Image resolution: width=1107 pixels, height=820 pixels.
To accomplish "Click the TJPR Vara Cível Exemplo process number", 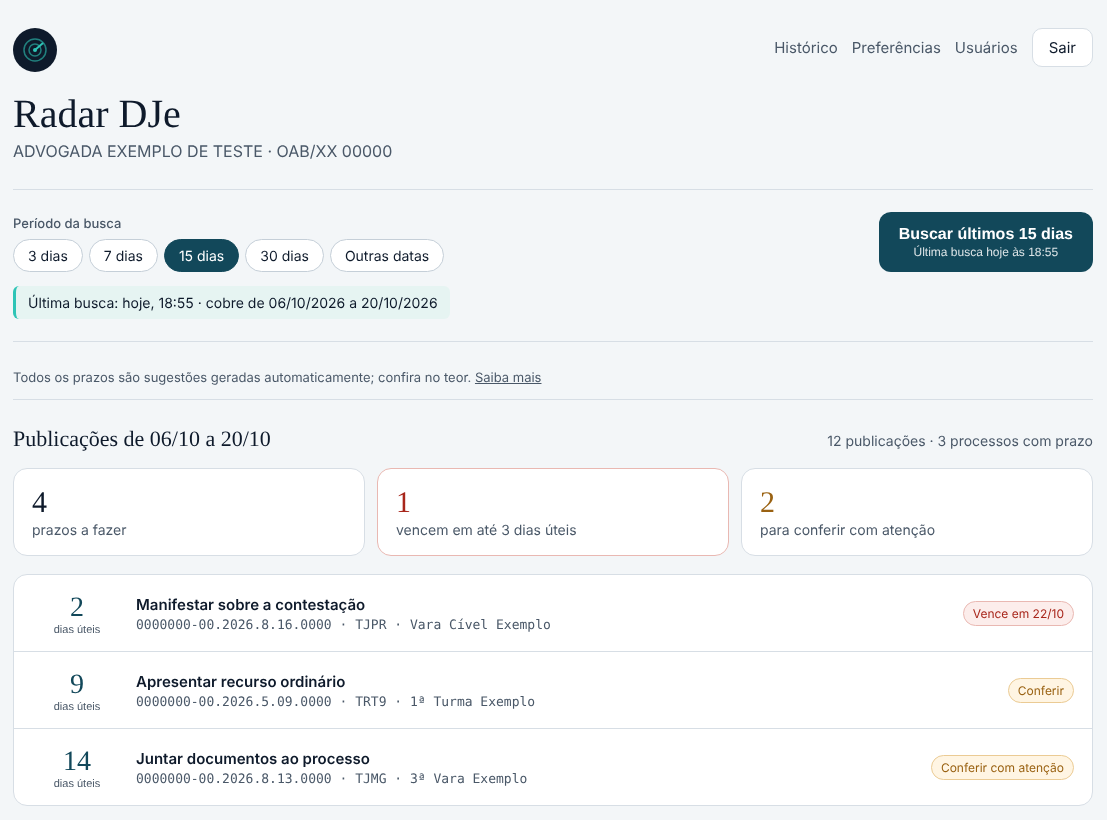I will (234, 624).
